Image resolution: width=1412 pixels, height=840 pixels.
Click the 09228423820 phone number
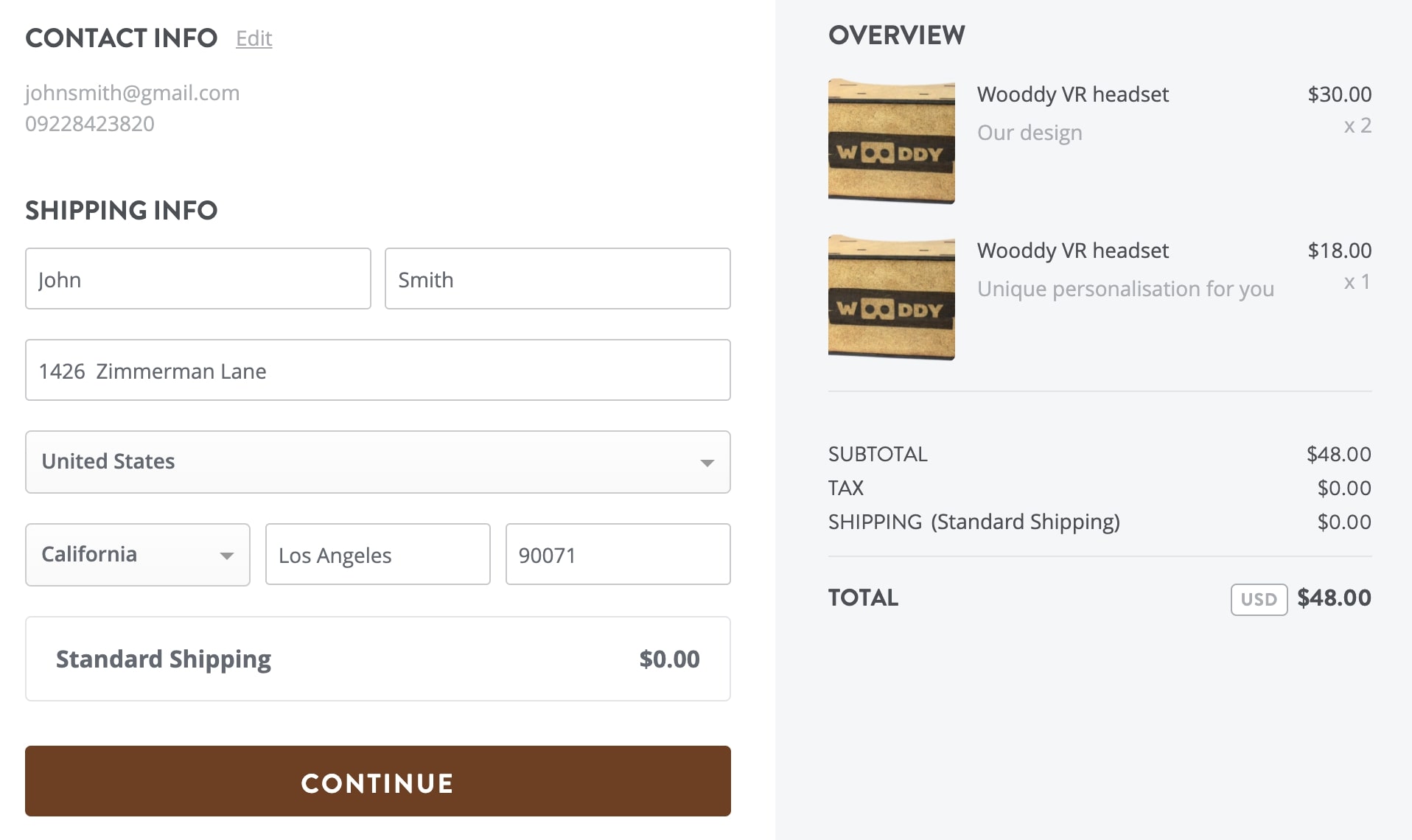[x=90, y=124]
